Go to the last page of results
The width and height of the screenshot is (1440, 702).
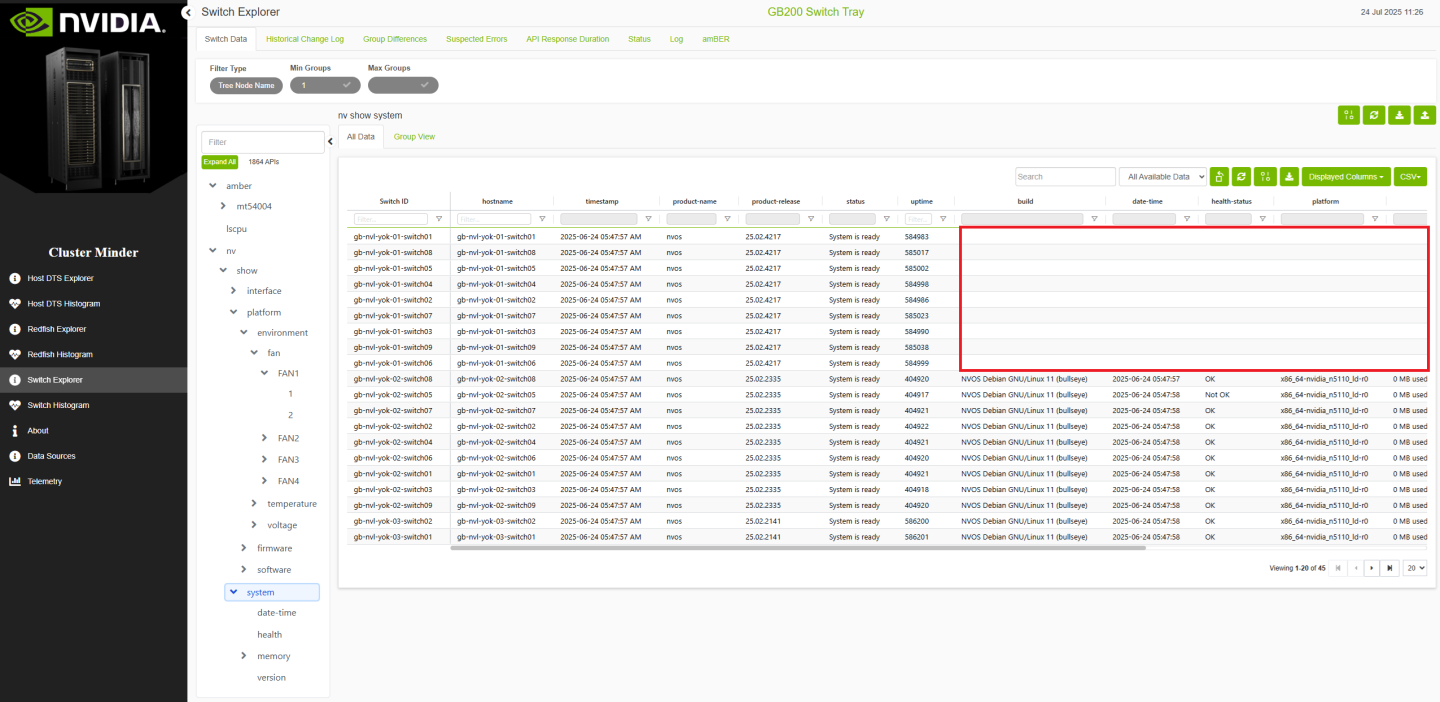(1389, 568)
